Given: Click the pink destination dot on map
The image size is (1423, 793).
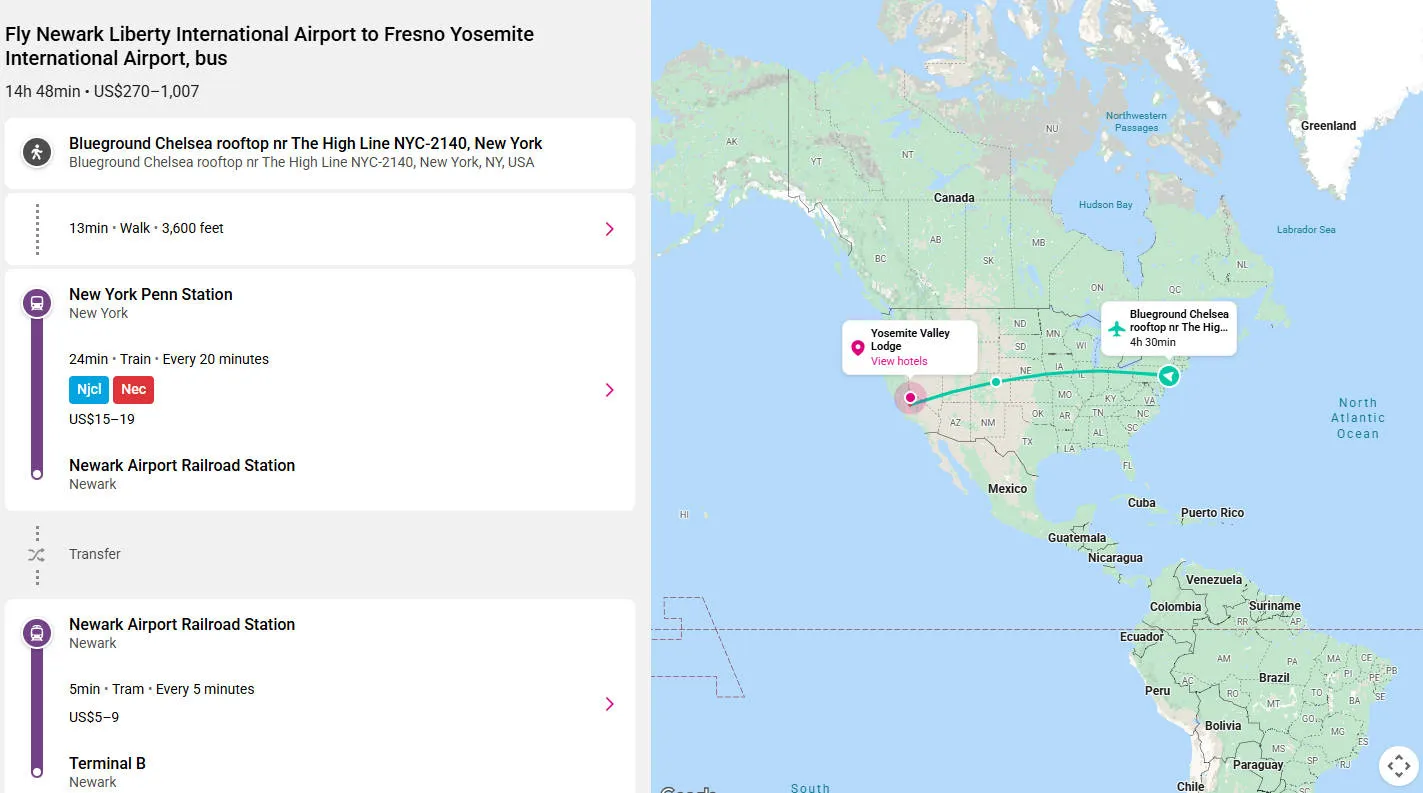Looking at the screenshot, I should coord(910,398).
